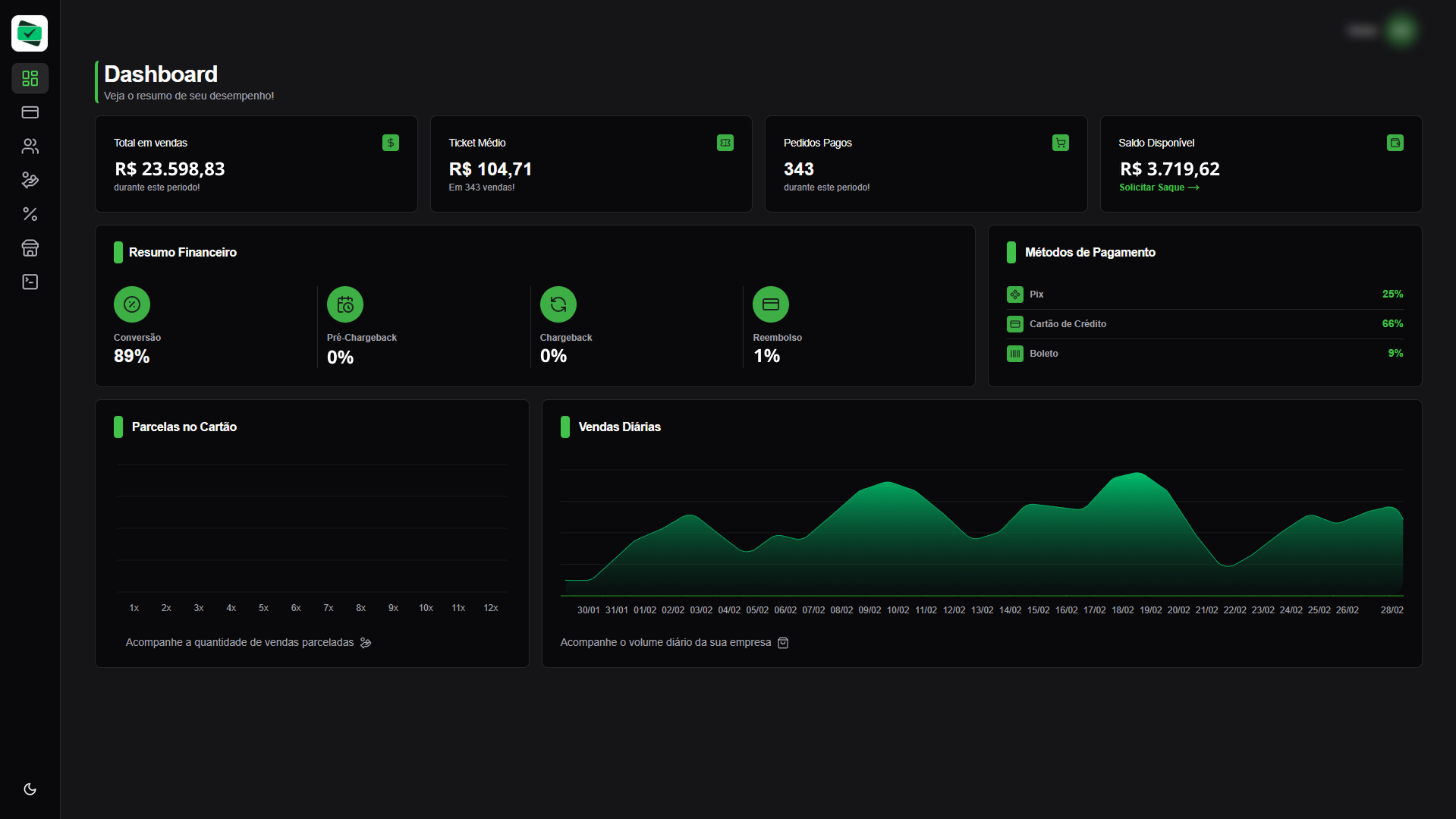Viewport: 1456px width, 819px height.
Task: Open the dashboard grid icon in sidebar
Action: coord(30,78)
